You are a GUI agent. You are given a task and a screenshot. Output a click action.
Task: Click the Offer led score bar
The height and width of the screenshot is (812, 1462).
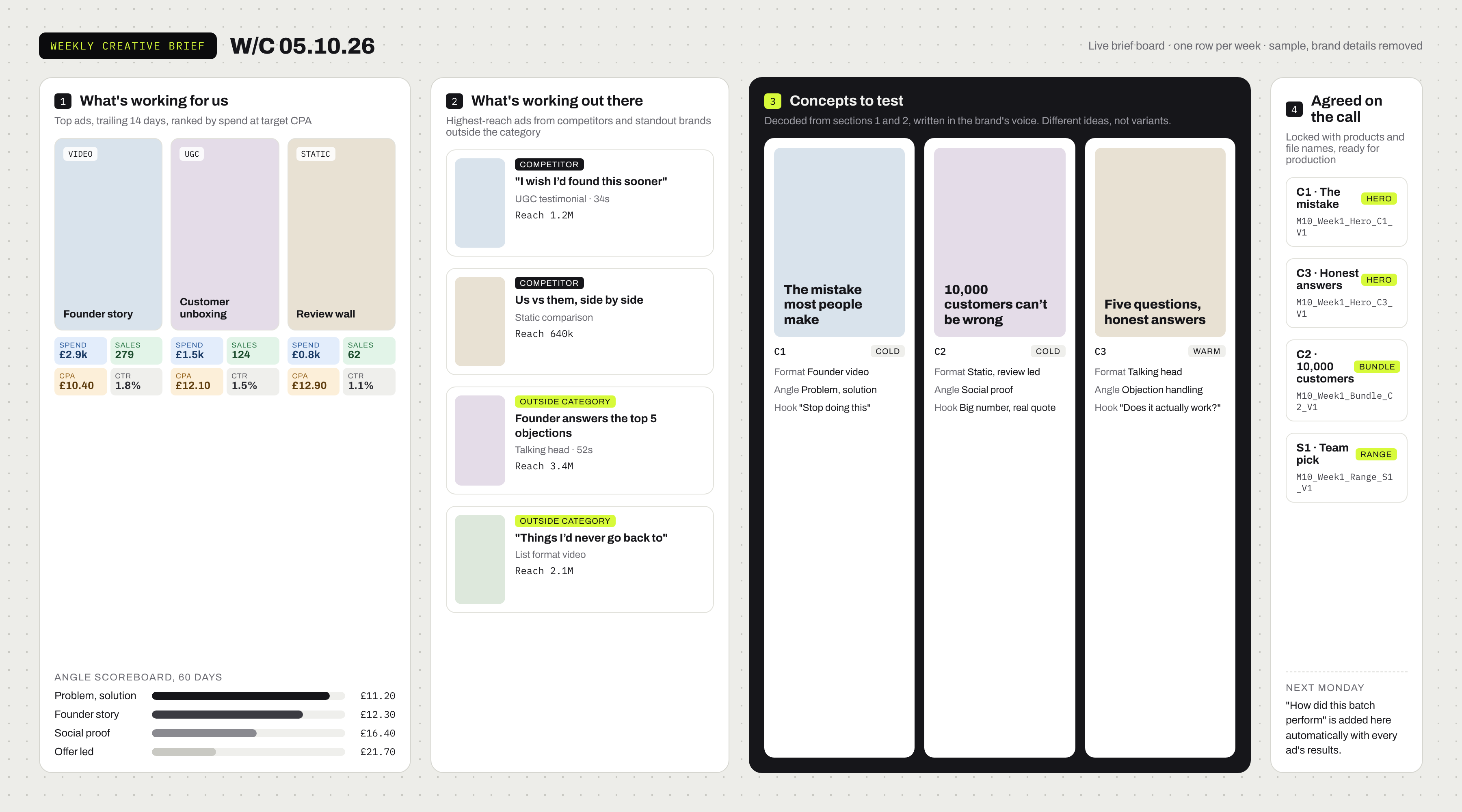click(x=248, y=752)
